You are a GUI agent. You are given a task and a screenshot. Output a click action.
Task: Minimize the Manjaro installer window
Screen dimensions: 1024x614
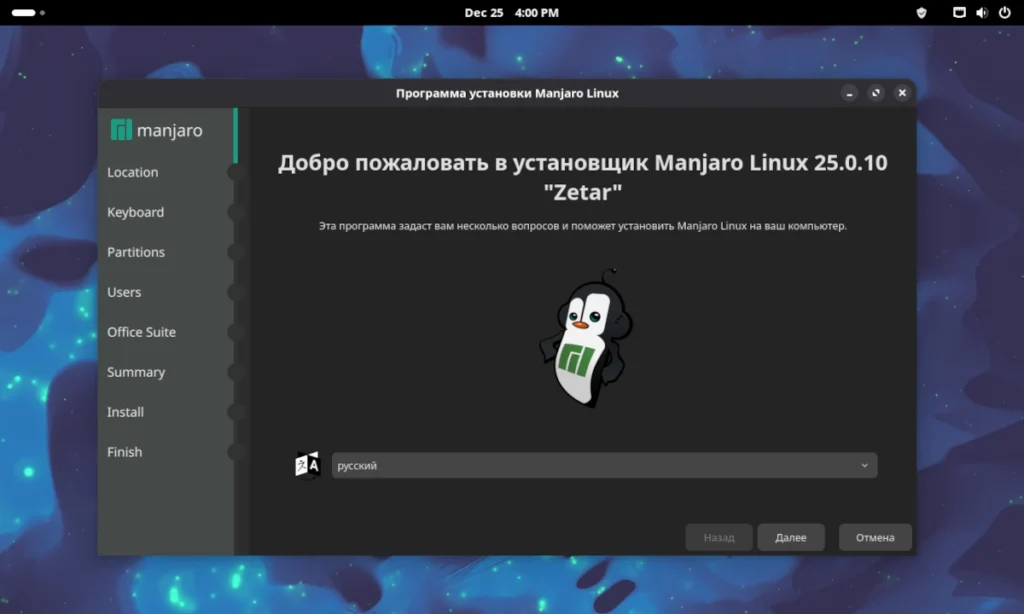pos(849,93)
